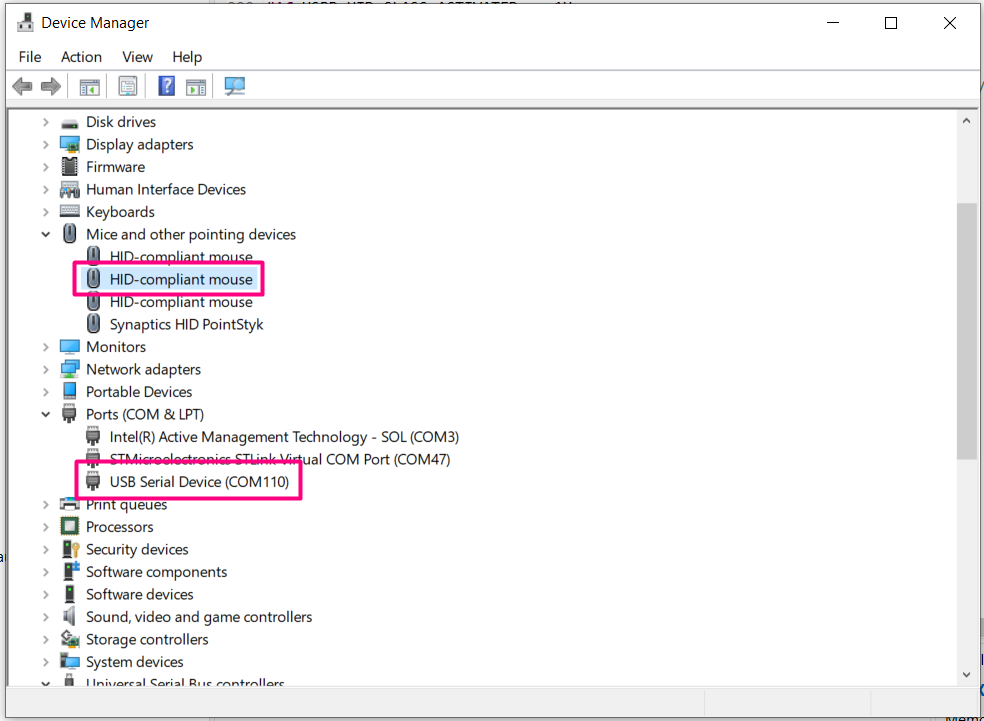The height and width of the screenshot is (721, 984).
Task: Collapse the Ports (COM & LPT) category
Action: 45,414
